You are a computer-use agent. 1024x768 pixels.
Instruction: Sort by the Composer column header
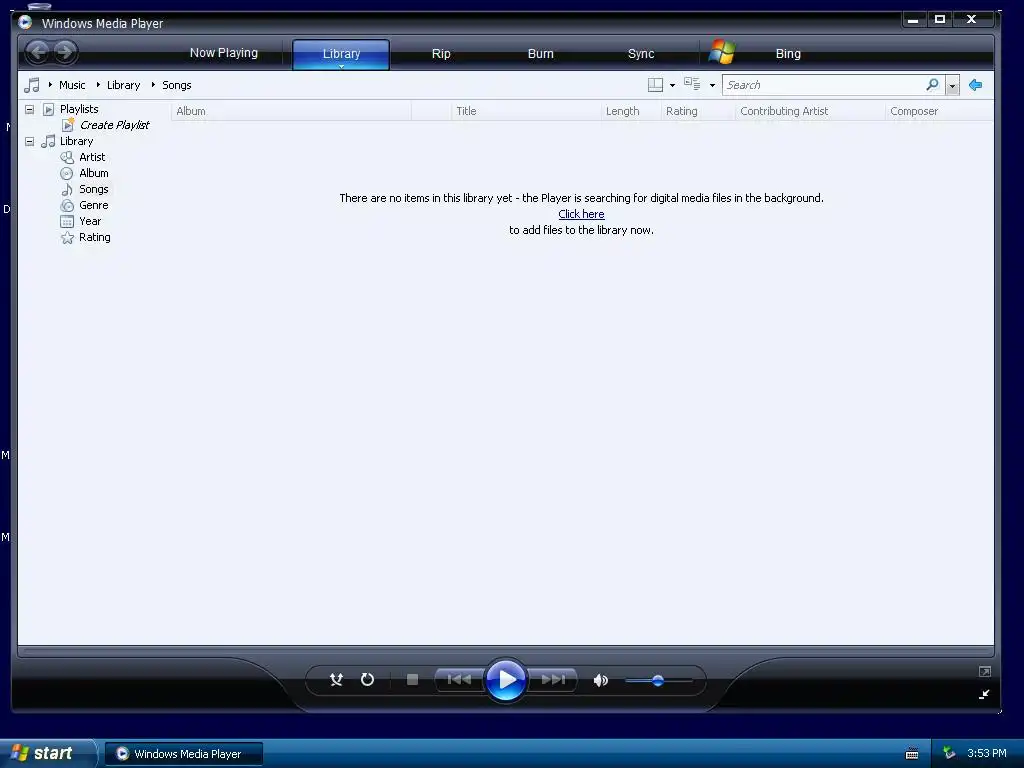pyautogui.click(x=939, y=111)
